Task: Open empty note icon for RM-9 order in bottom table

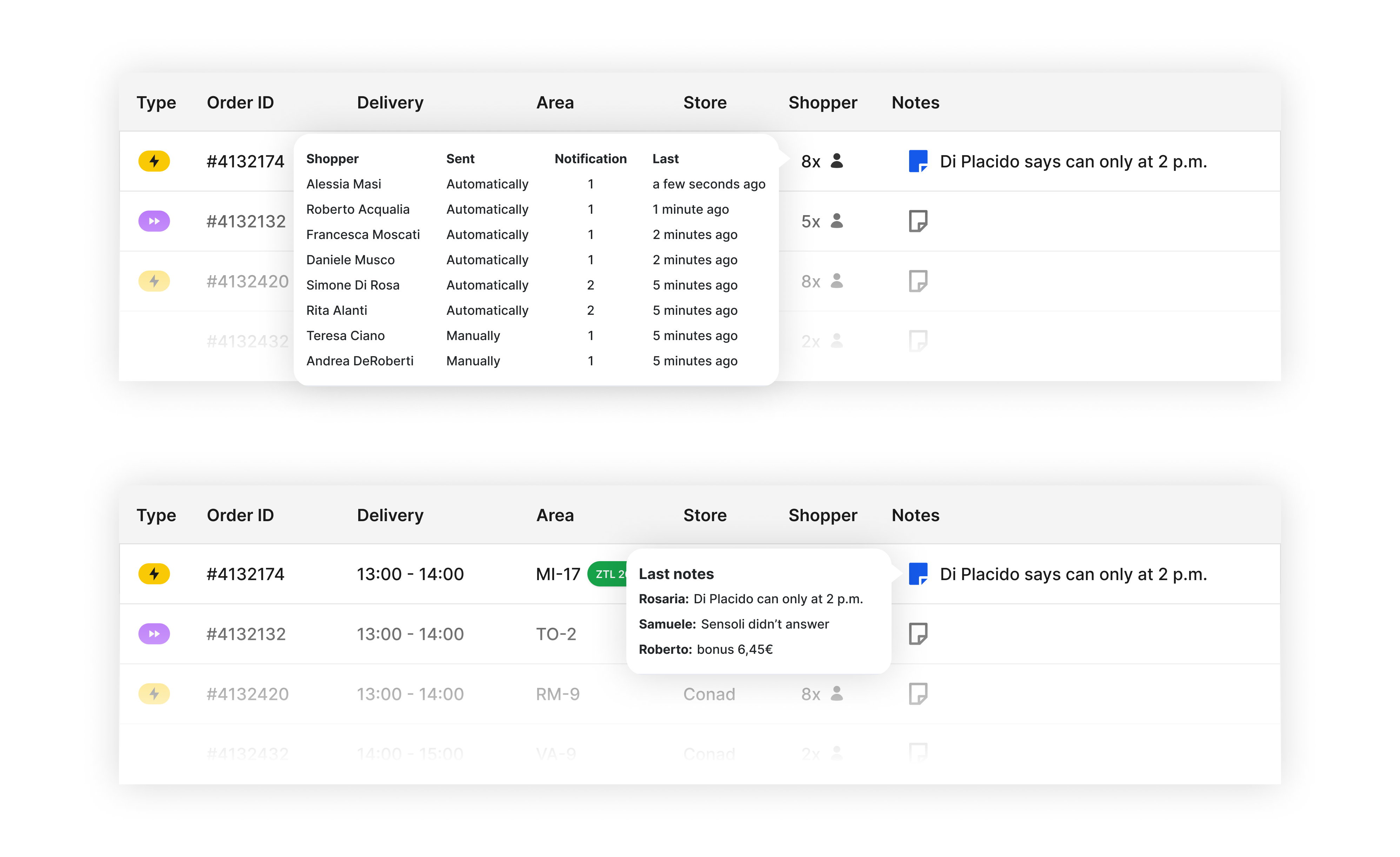Action: (x=918, y=694)
